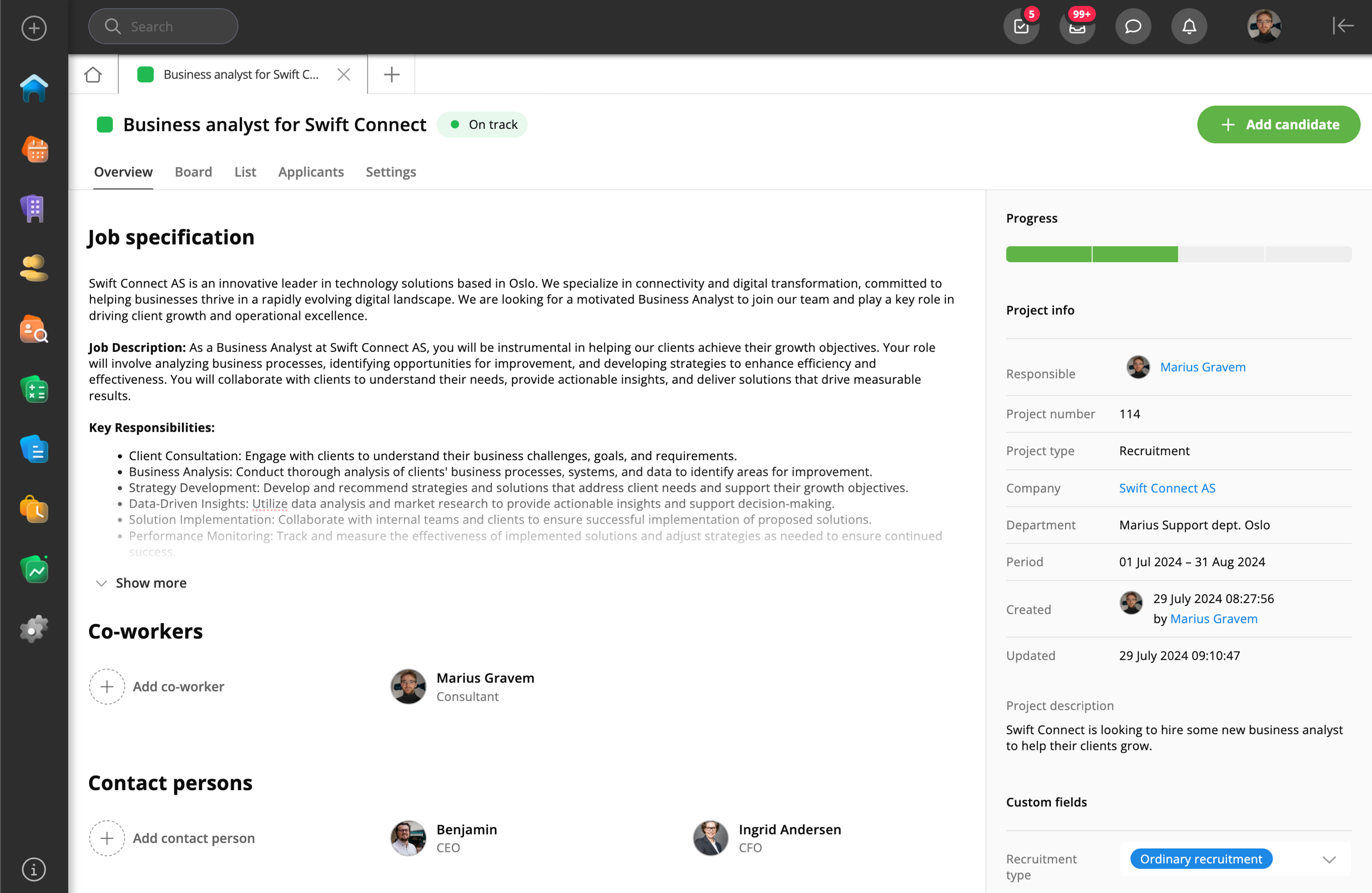1372x893 pixels.
Task: Click the info icon at sidebar bottom
Action: coord(34,869)
